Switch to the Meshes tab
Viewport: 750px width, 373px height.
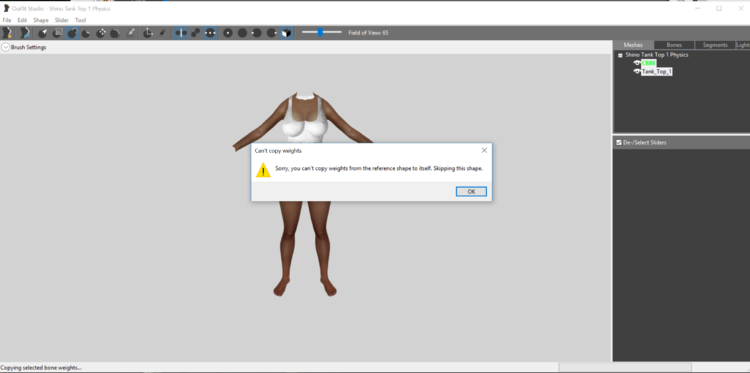(x=633, y=45)
